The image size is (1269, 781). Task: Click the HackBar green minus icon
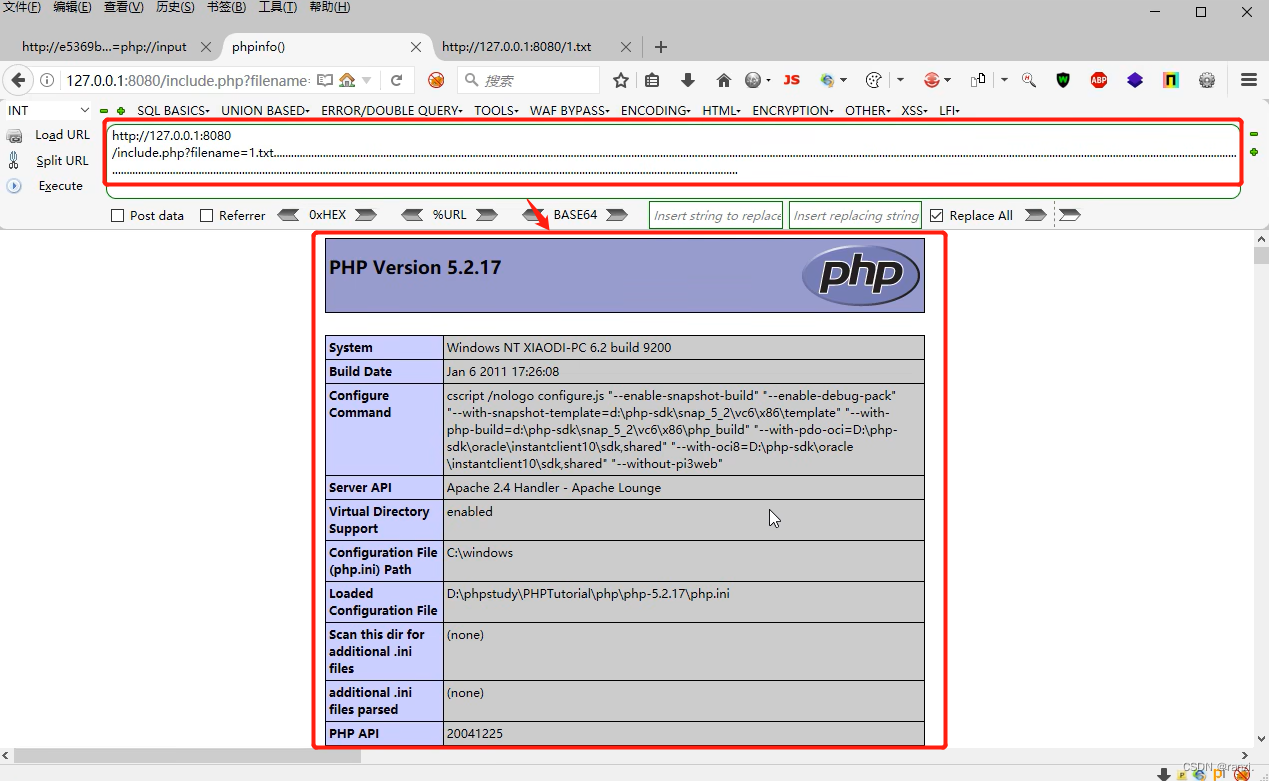(x=104, y=110)
